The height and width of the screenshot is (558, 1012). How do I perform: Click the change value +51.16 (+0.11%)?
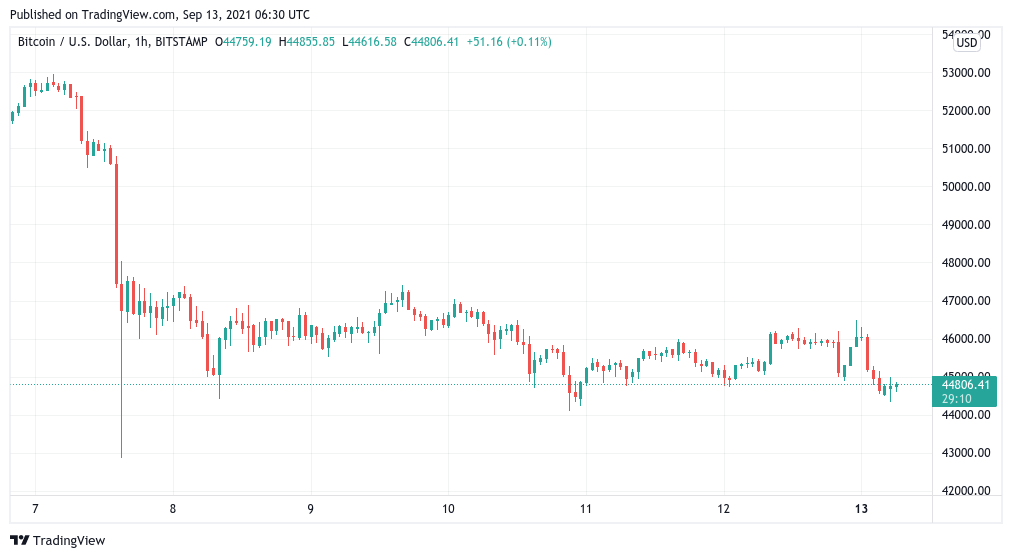(x=509, y=42)
